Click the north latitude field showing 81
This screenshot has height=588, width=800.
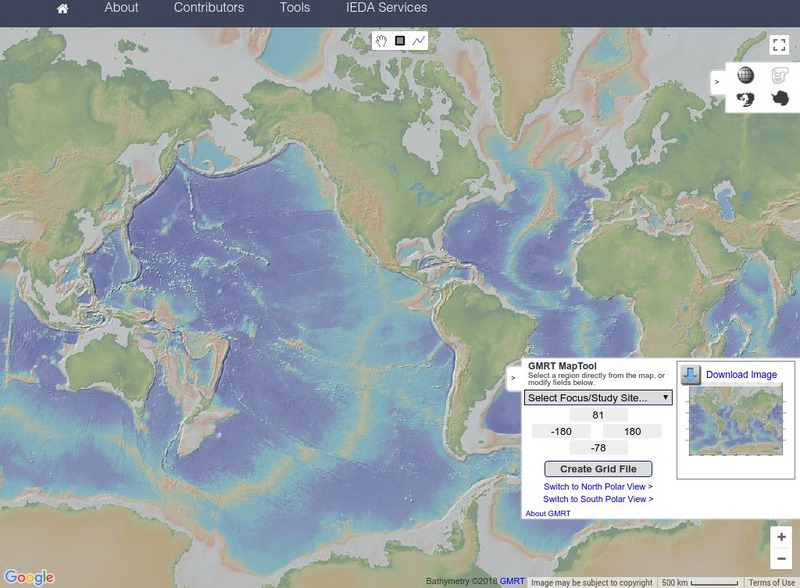pos(598,415)
